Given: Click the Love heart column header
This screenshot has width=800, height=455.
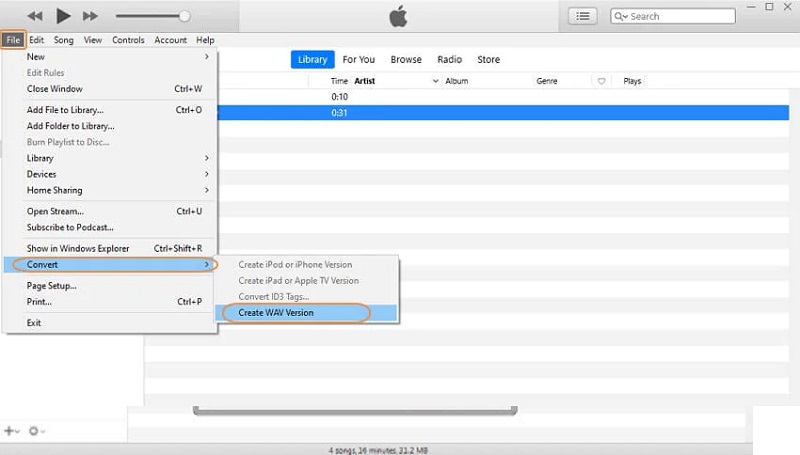Looking at the screenshot, I should (602, 81).
